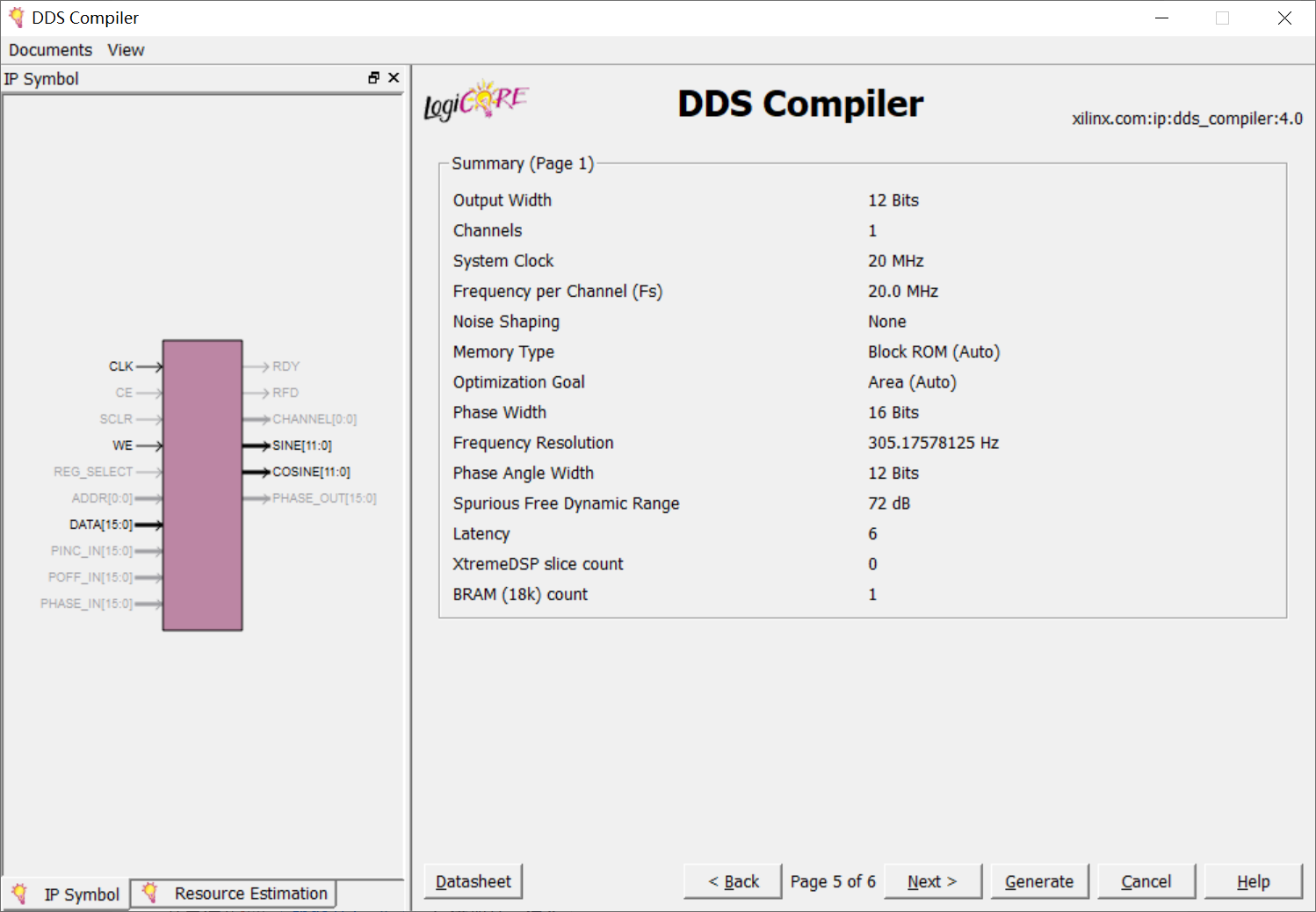Image resolution: width=1316 pixels, height=912 pixels.
Task: Click the Output Width label
Action: click(x=503, y=200)
